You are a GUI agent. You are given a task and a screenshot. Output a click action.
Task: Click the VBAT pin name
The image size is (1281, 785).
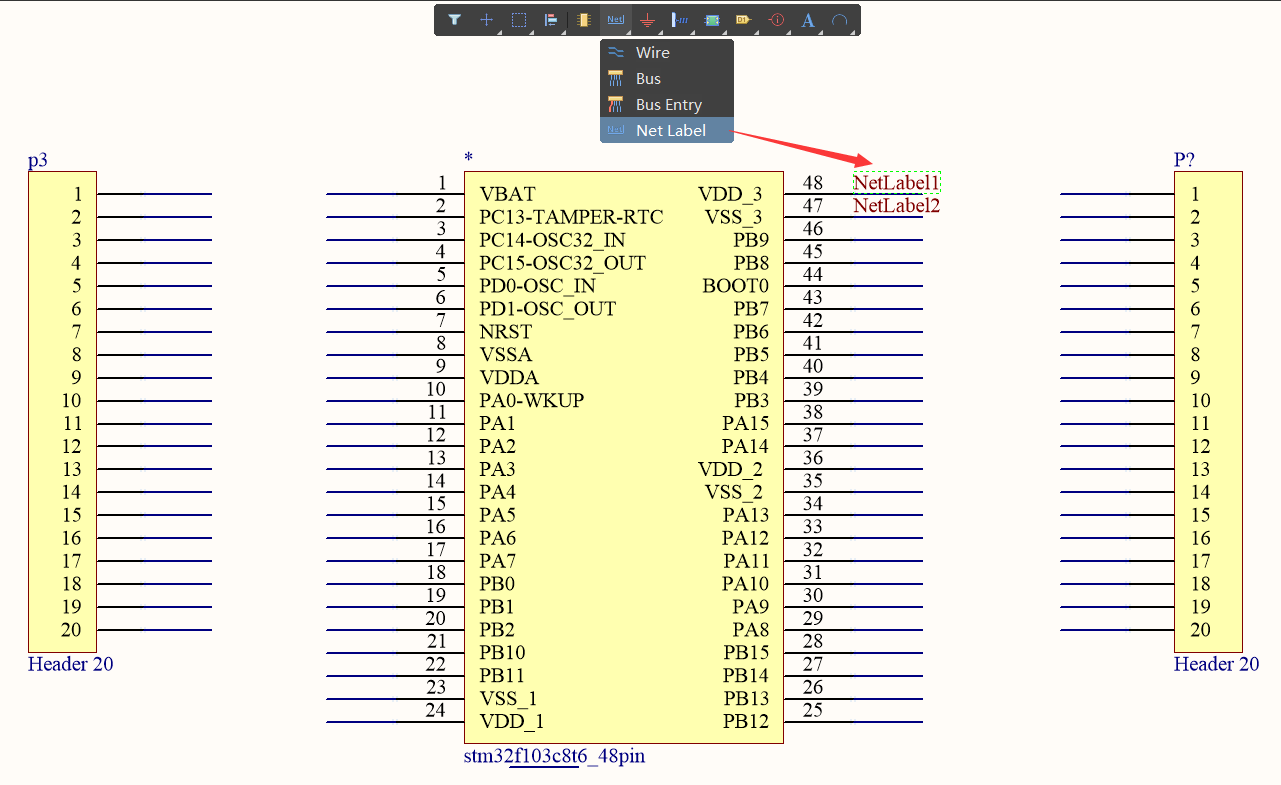[x=508, y=194]
